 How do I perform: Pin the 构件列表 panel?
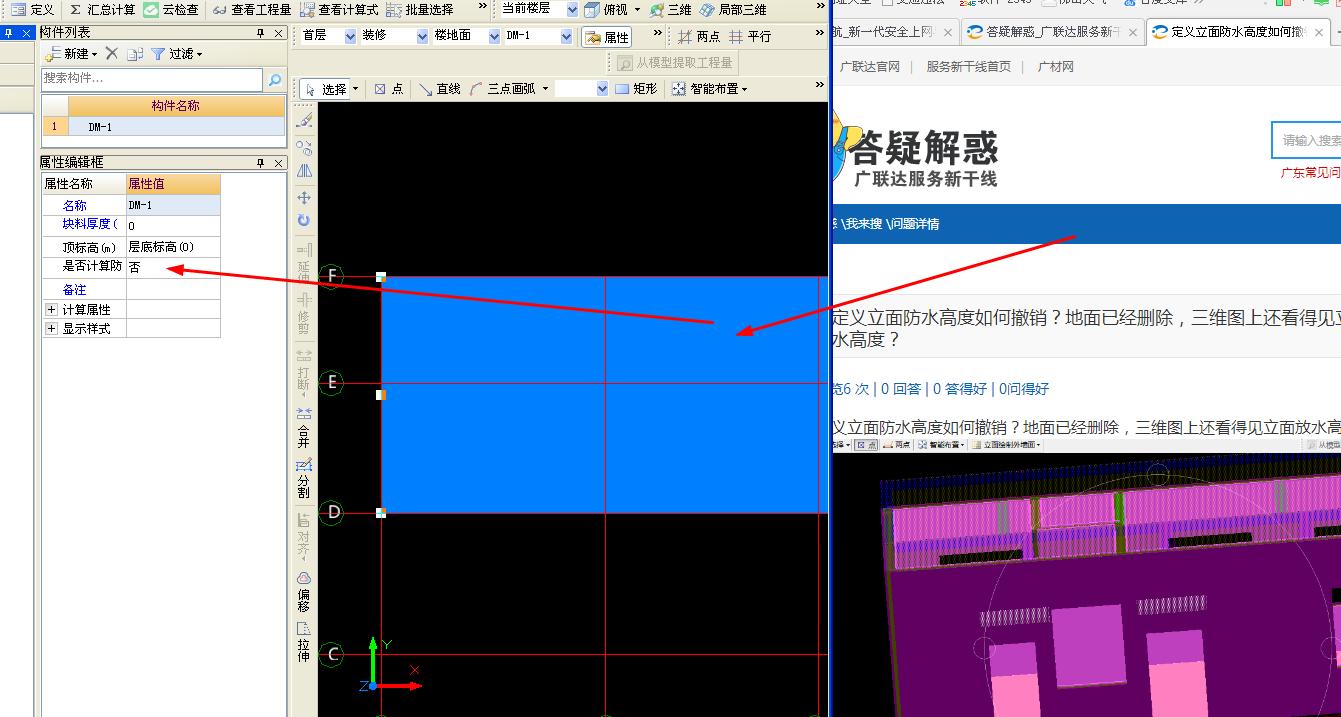pyautogui.click(x=261, y=32)
